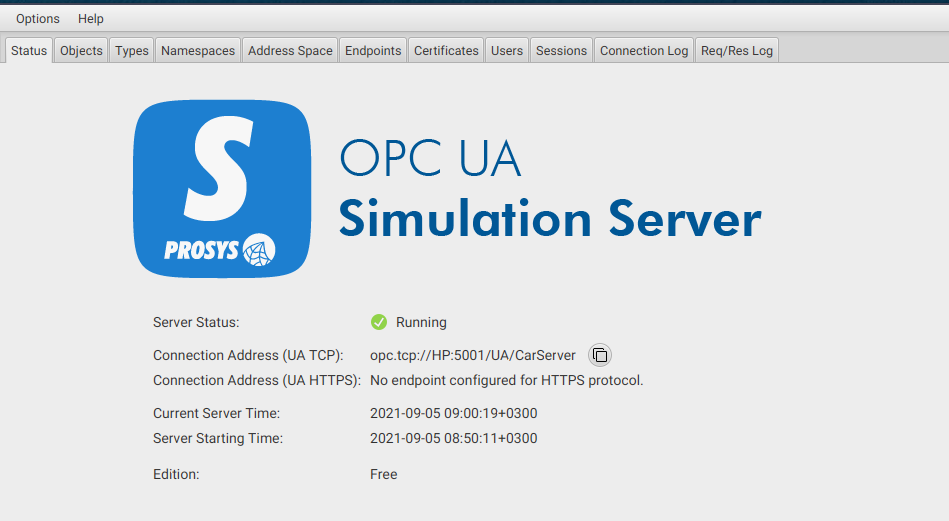Screen dimensions: 949x521
Task: Click the Prosys S logo
Action: pos(222,189)
